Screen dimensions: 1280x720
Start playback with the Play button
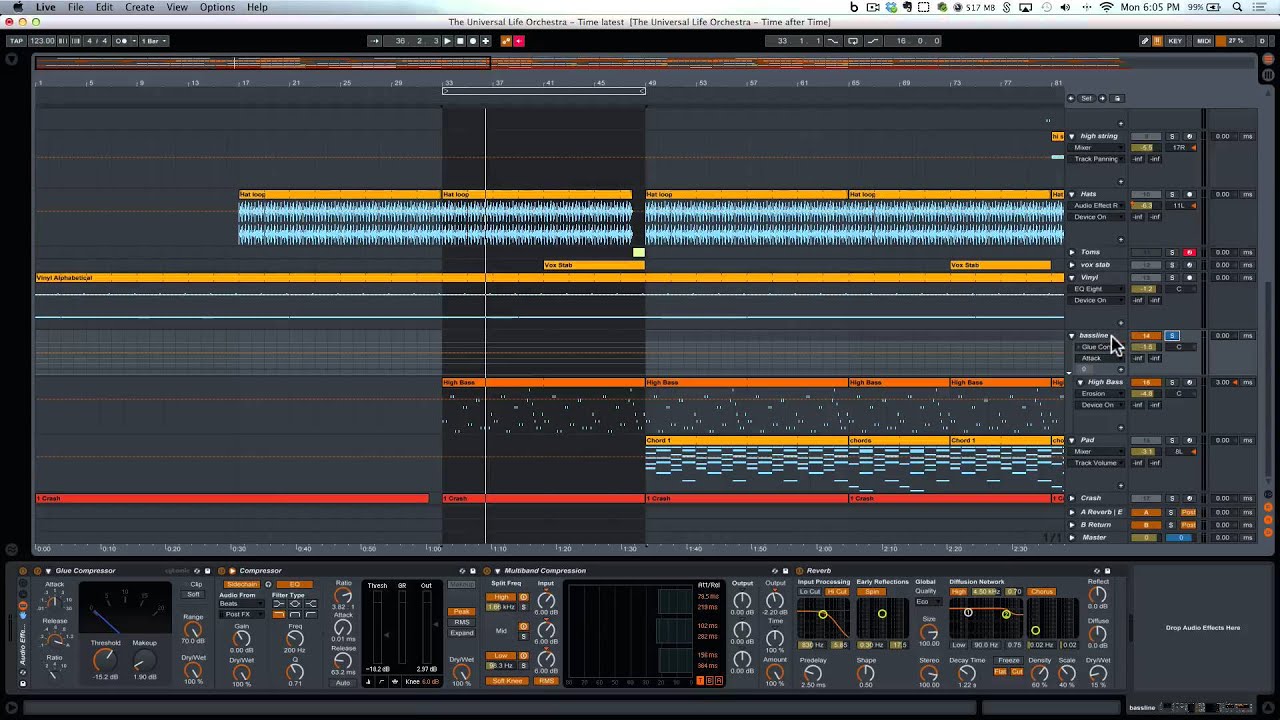pyautogui.click(x=447, y=41)
